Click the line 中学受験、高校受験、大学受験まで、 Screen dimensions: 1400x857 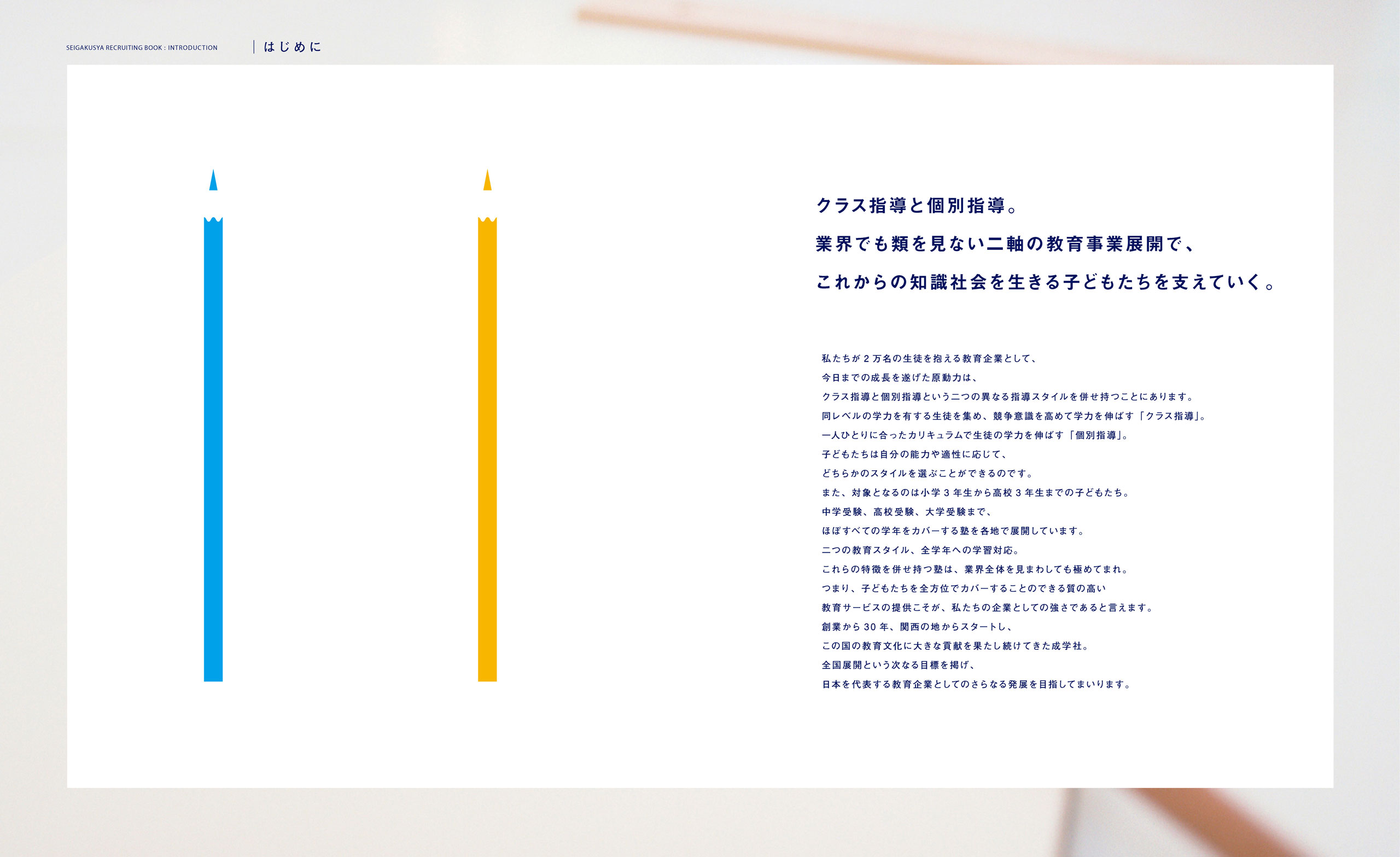pos(907,512)
